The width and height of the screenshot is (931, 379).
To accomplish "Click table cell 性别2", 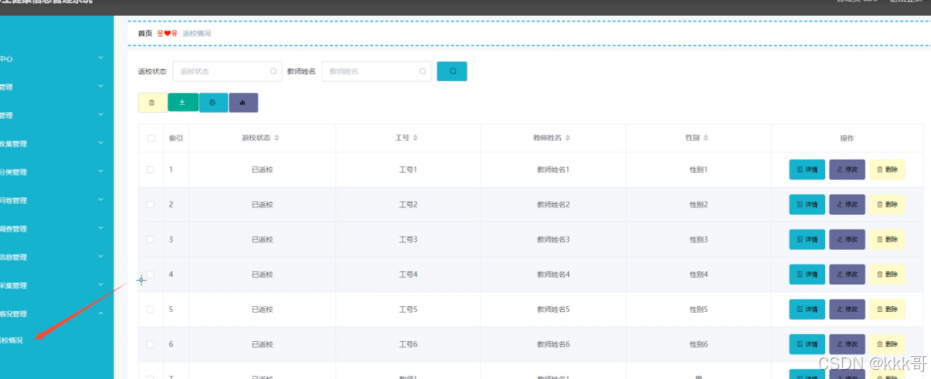I will (x=699, y=204).
